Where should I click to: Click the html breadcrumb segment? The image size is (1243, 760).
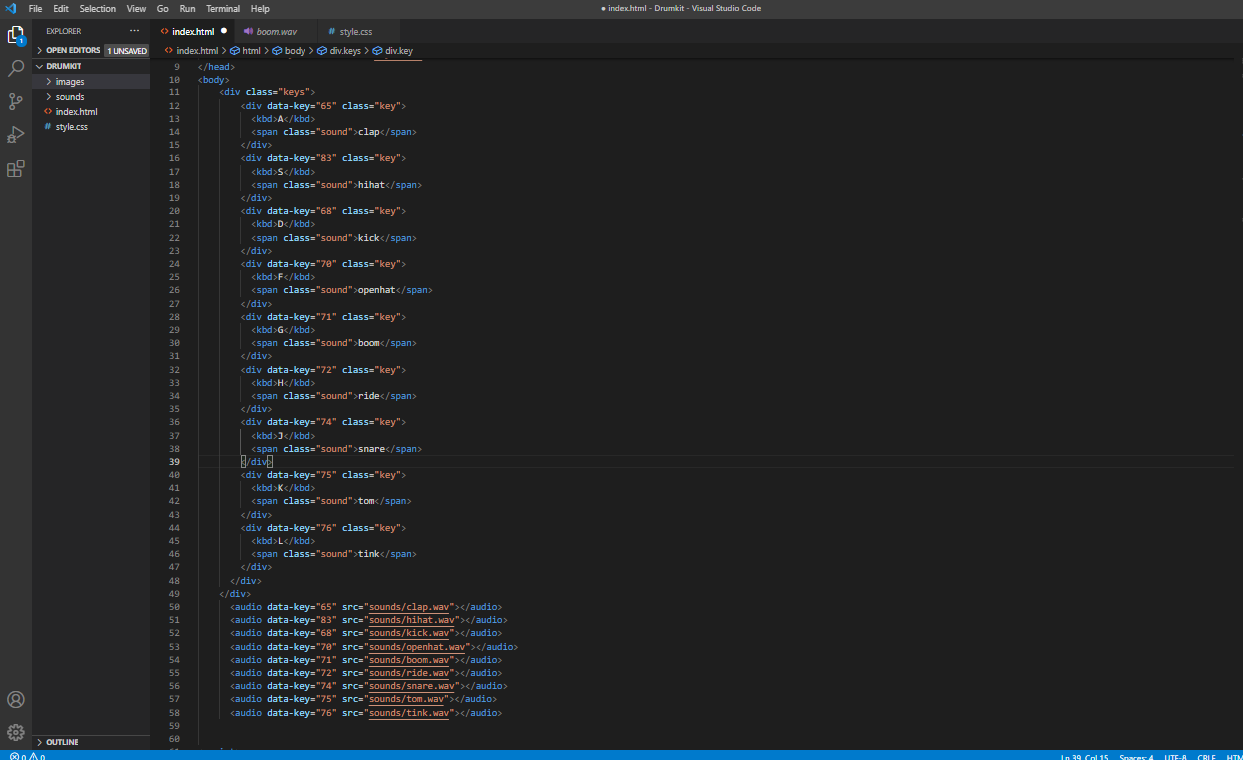pyautogui.click(x=251, y=50)
